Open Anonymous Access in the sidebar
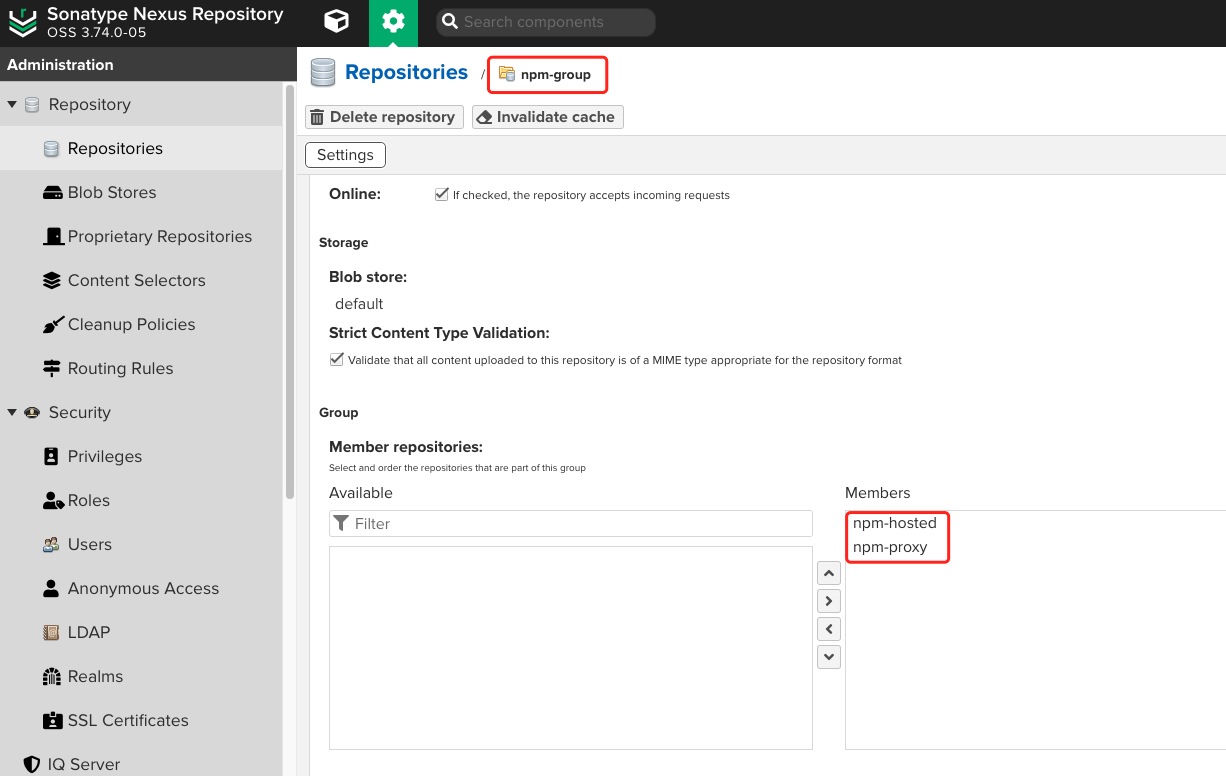This screenshot has width=1226, height=776. [141, 588]
